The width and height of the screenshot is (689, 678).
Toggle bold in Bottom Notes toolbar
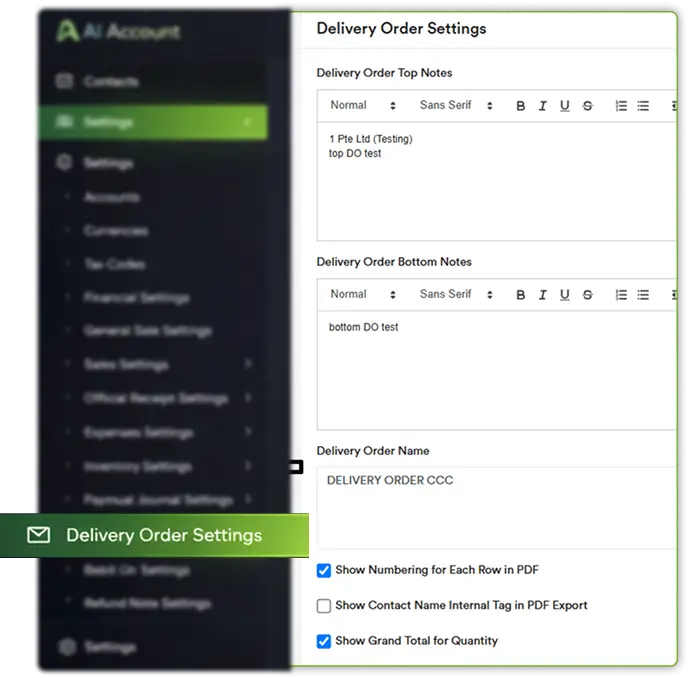tap(520, 295)
